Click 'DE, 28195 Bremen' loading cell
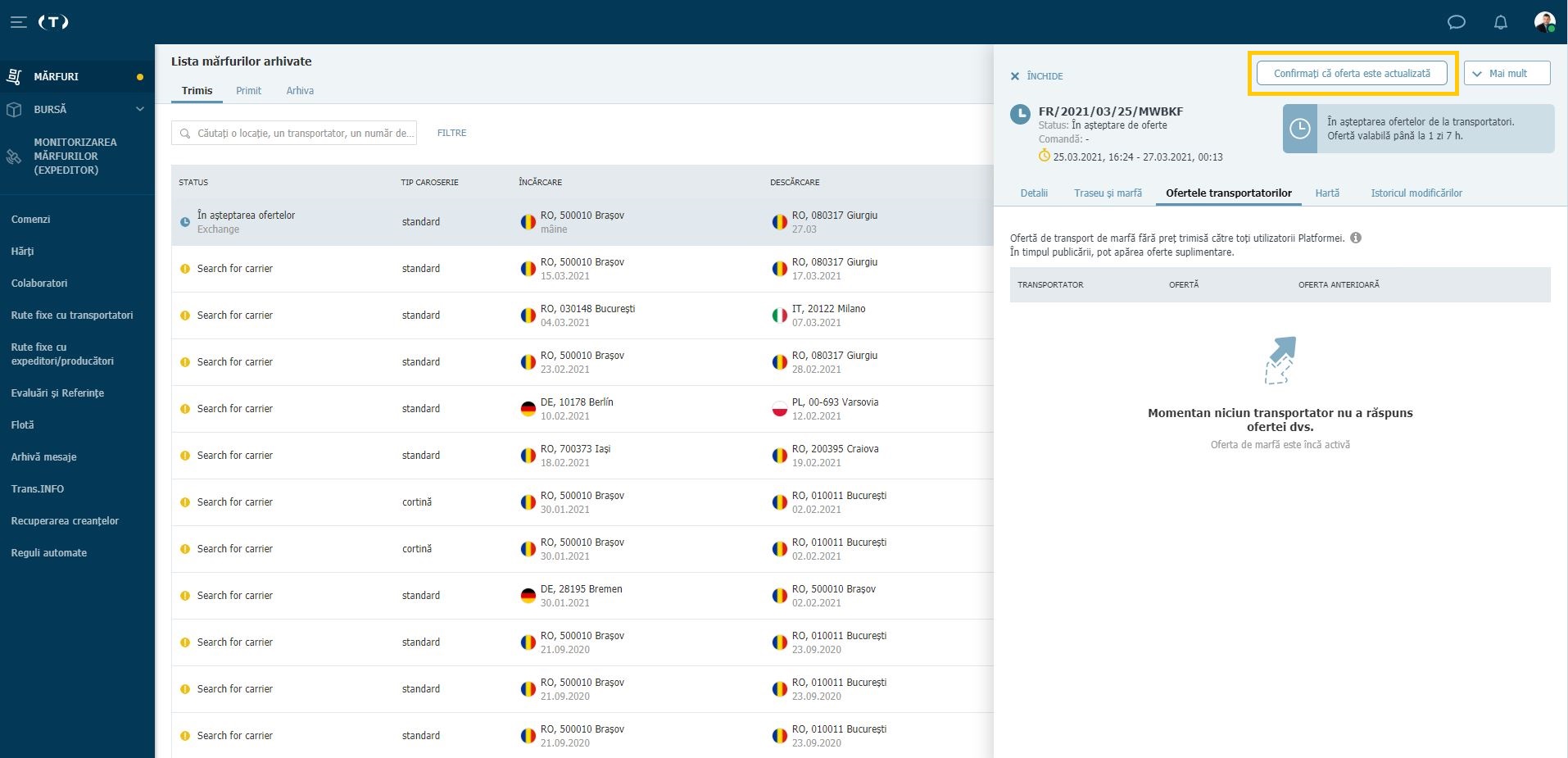Screen dimensions: 1568x758 581,589
